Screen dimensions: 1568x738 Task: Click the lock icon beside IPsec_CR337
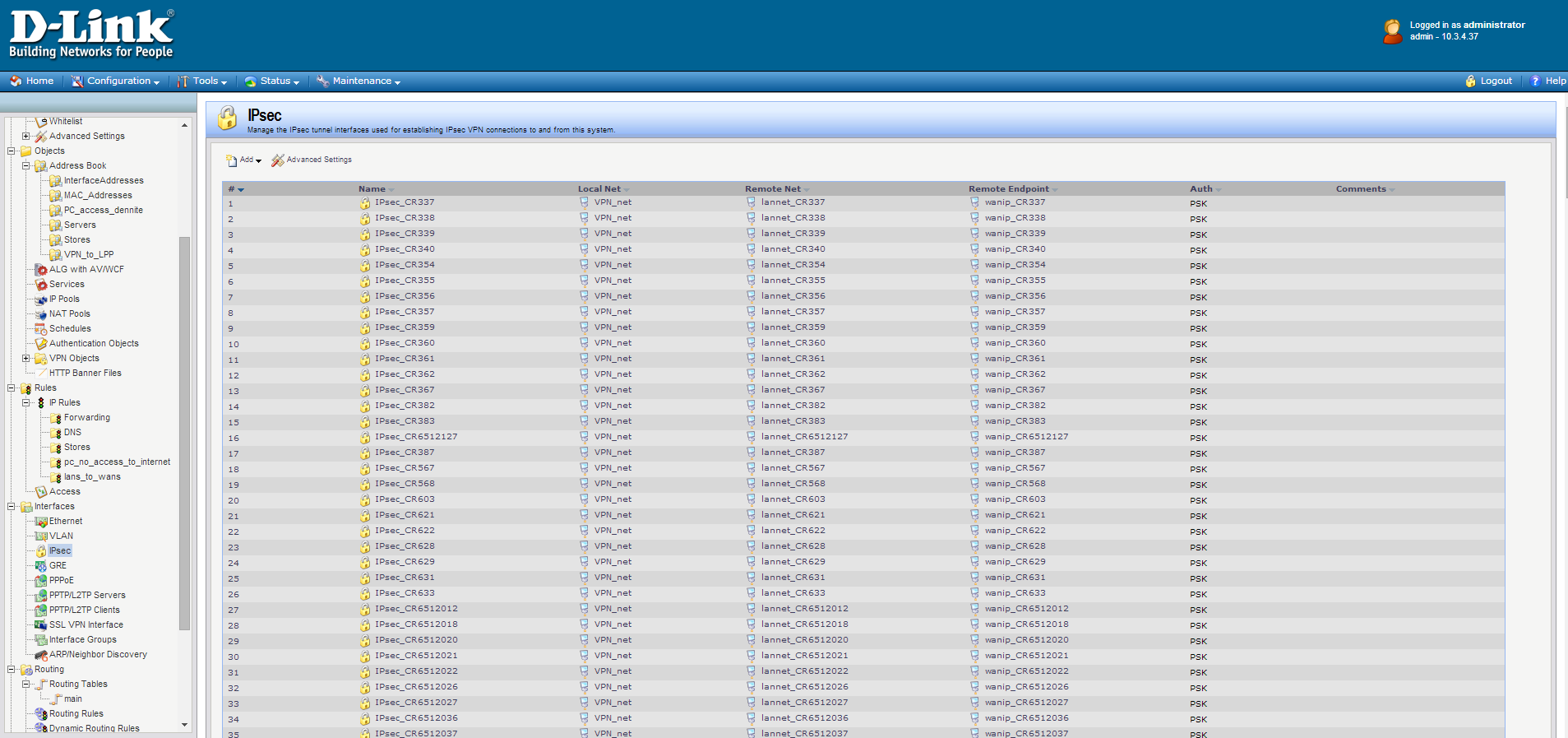click(x=365, y=203)
